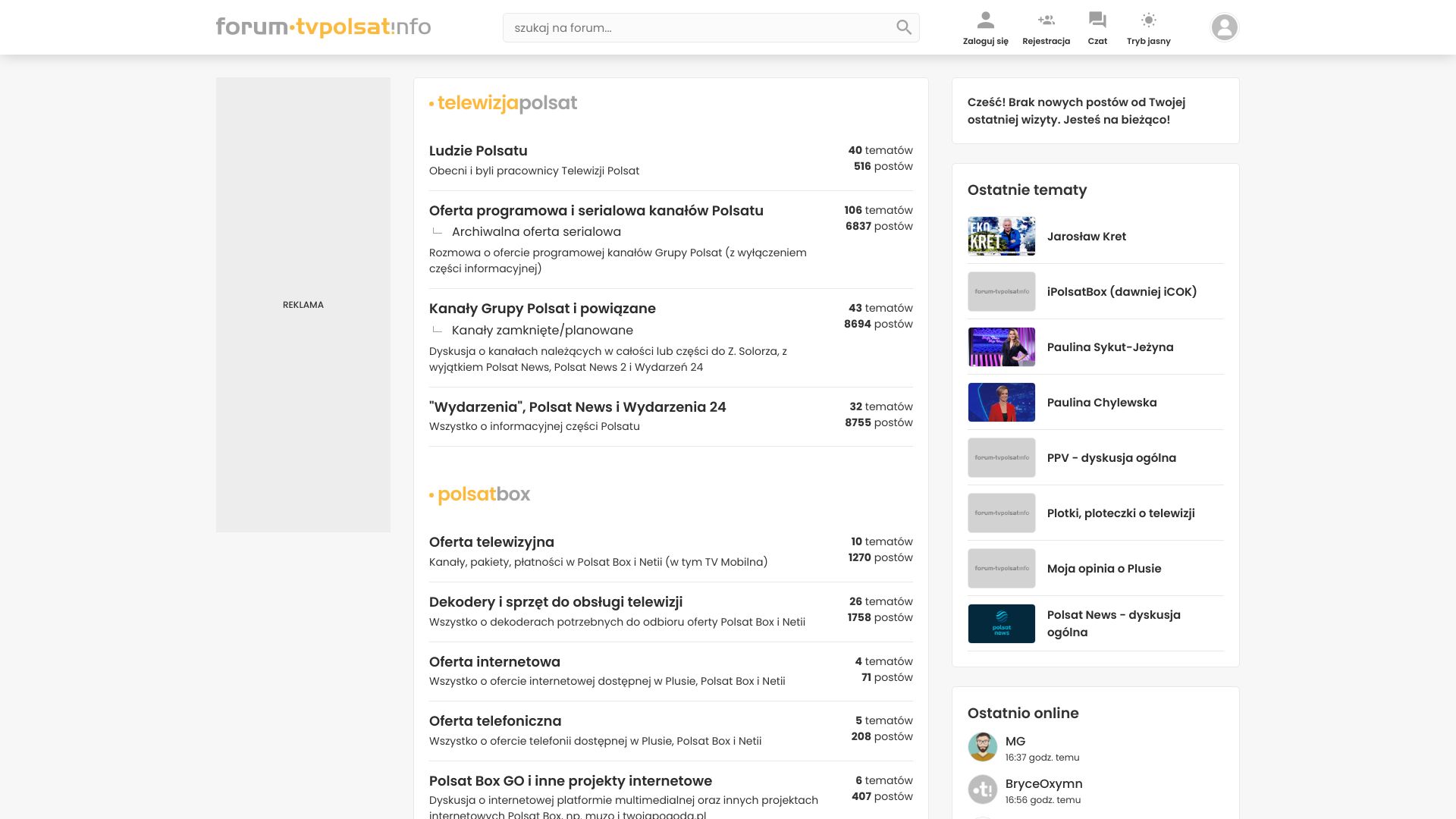Open Dekodery i sprzęt do obsługi telewizji
1456x819 pixels.
[x=556, y=602]
